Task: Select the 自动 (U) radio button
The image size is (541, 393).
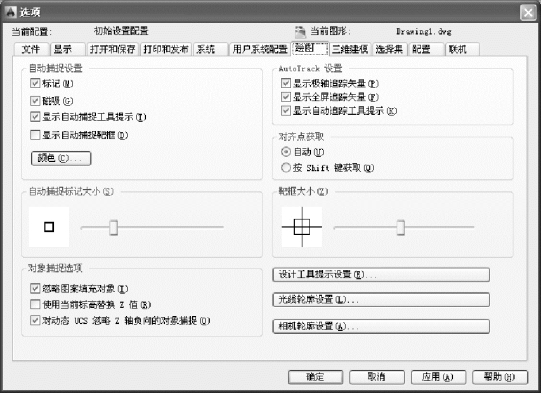Action: coord(286,151)
